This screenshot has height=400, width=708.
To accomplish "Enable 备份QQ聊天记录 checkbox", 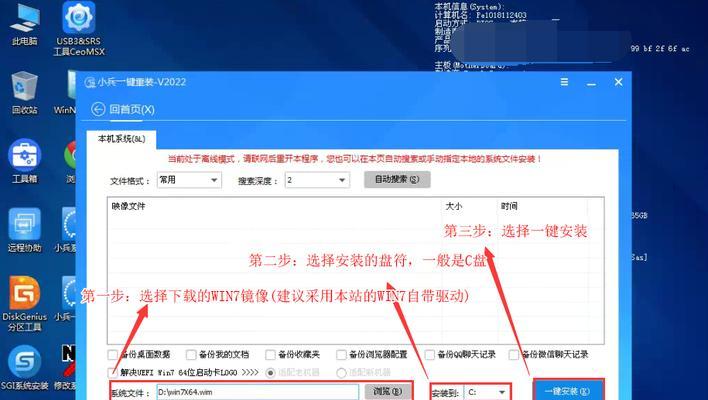I will click(x=430, y=354).
